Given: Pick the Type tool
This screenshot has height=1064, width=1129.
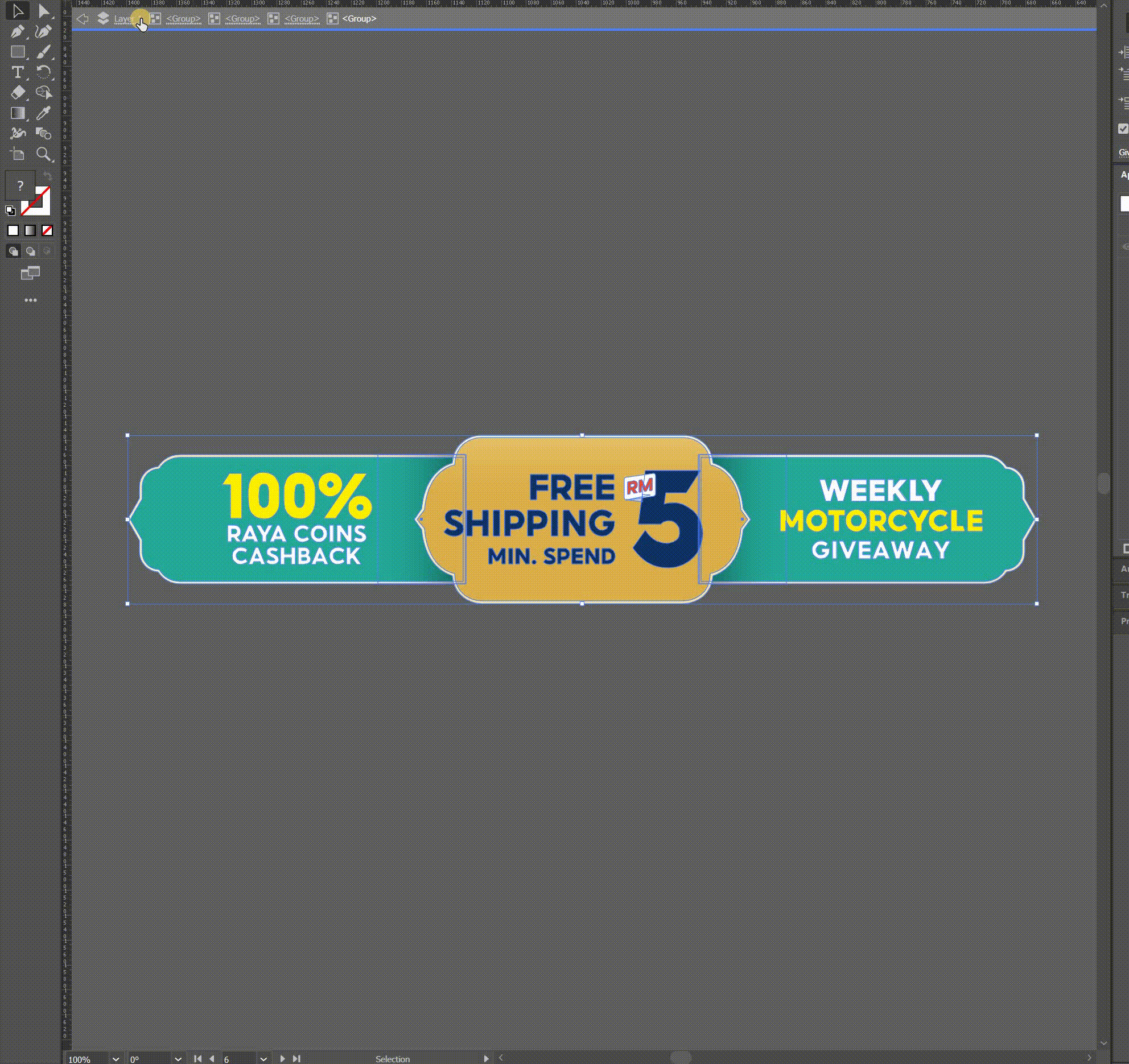Looking at the screenshot, I should click(17, 72).
